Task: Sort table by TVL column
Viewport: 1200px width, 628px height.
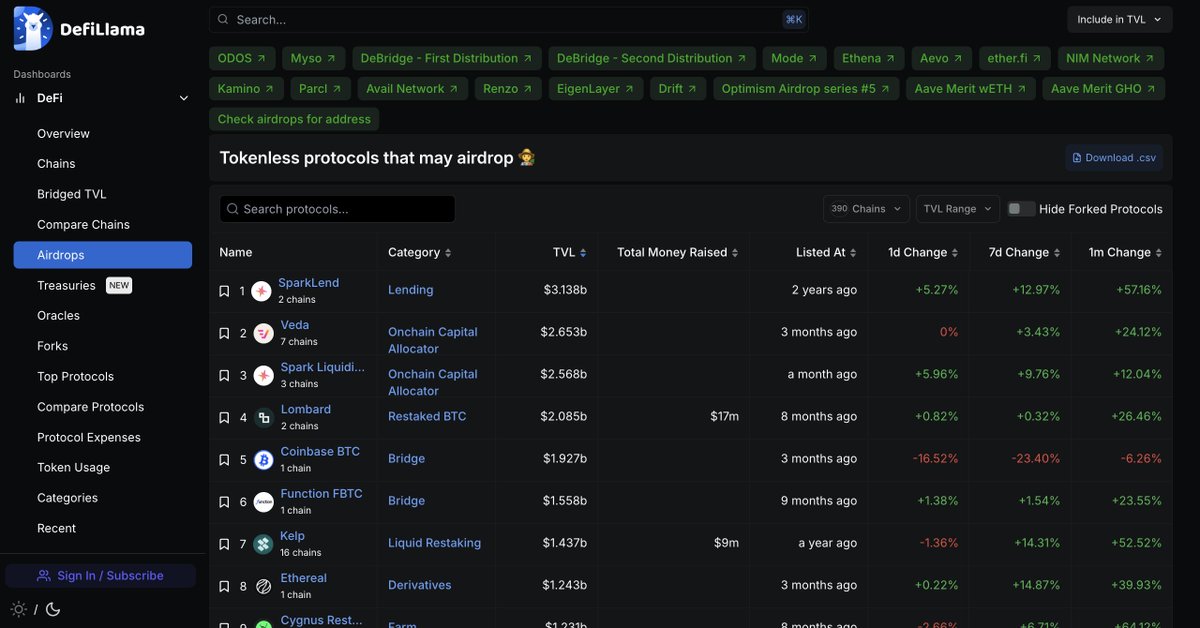Action: (x=570, y=252)
